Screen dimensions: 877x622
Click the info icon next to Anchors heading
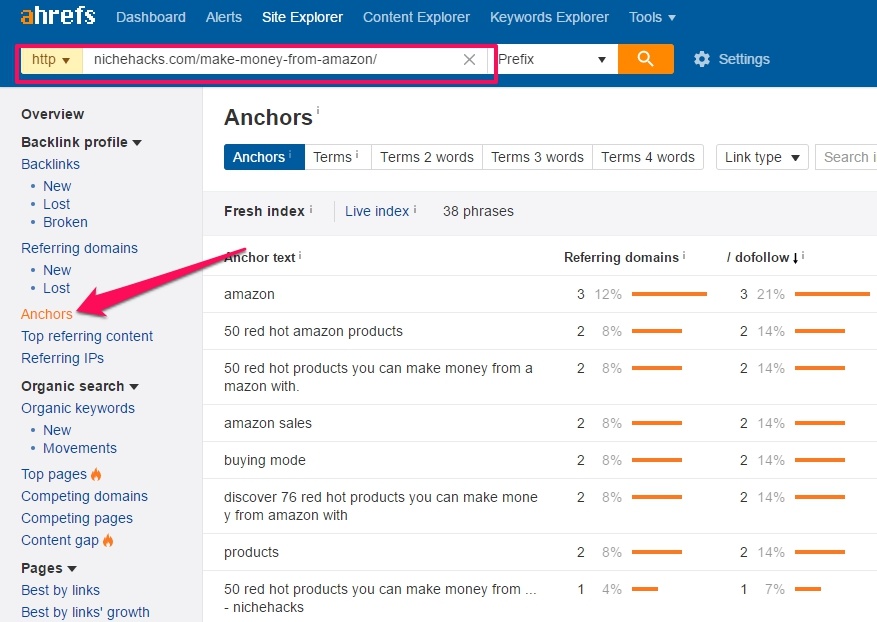318,110
